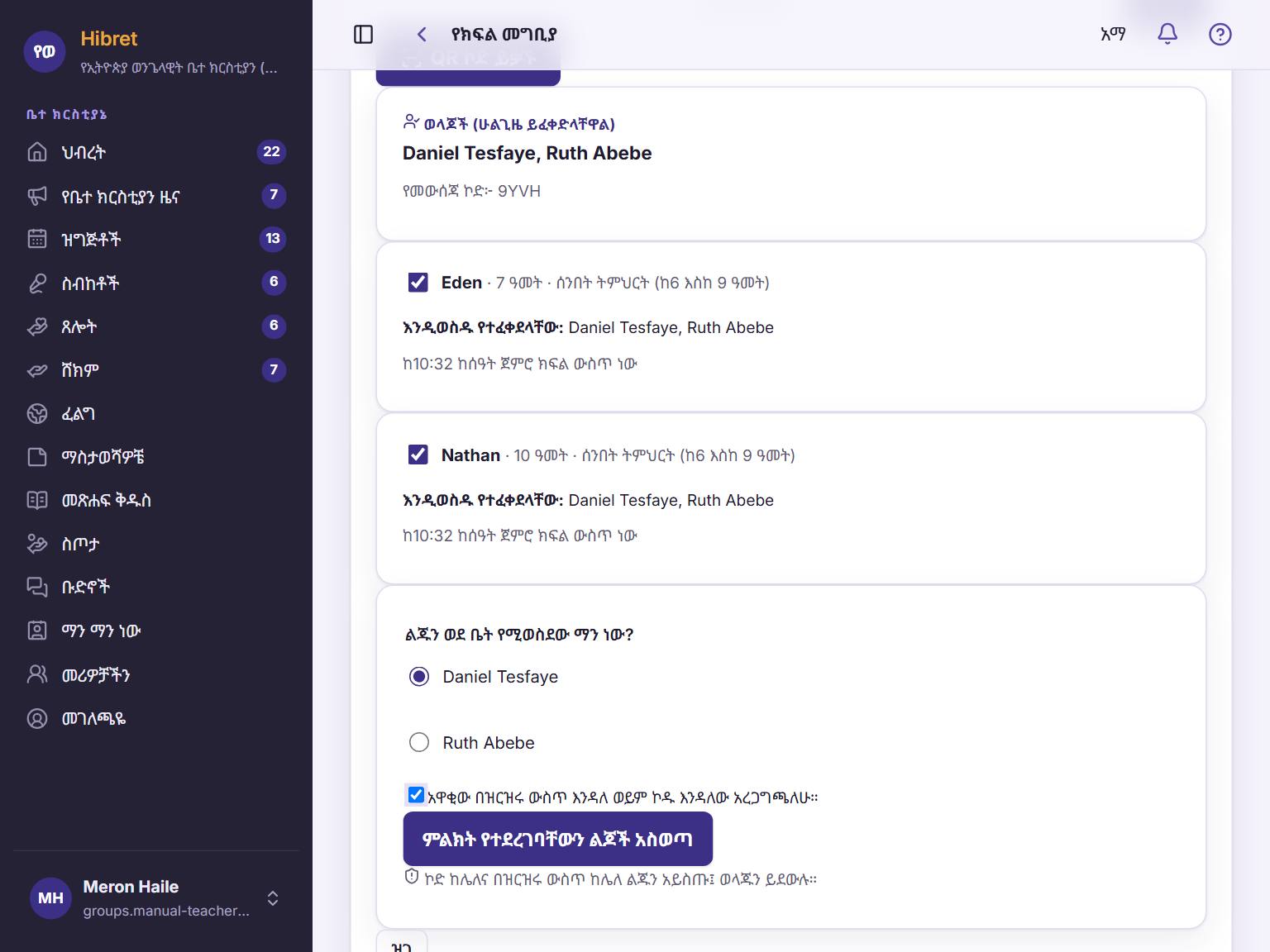Click the ማን ማን ነው directory icon
Viewport: 1270px width, 952px height.
pos(37,631)
